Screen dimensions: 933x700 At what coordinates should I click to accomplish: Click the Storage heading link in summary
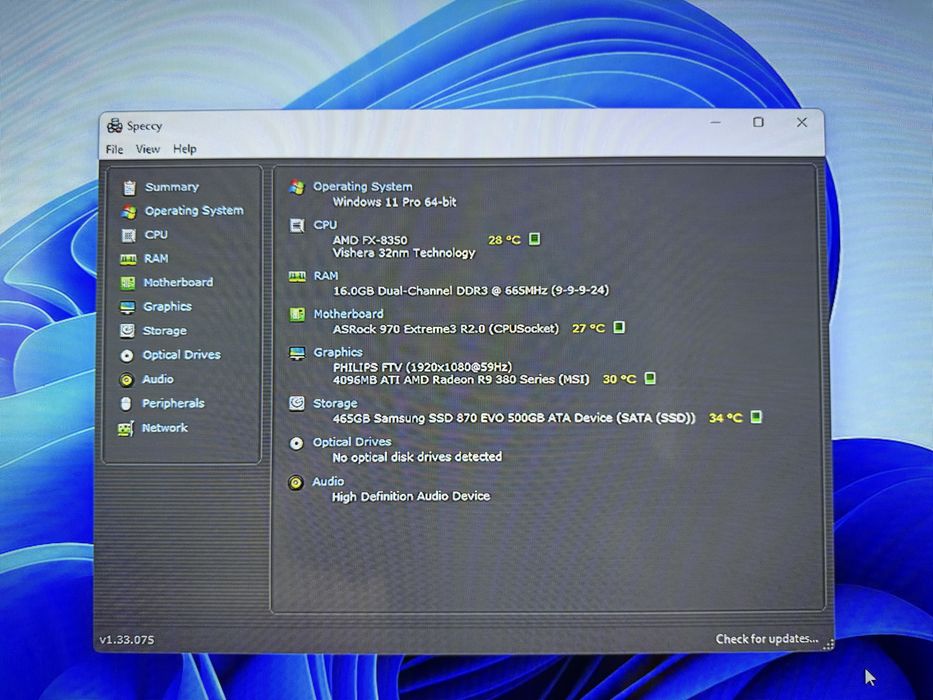pyautogui.click(x=335, y=404)
